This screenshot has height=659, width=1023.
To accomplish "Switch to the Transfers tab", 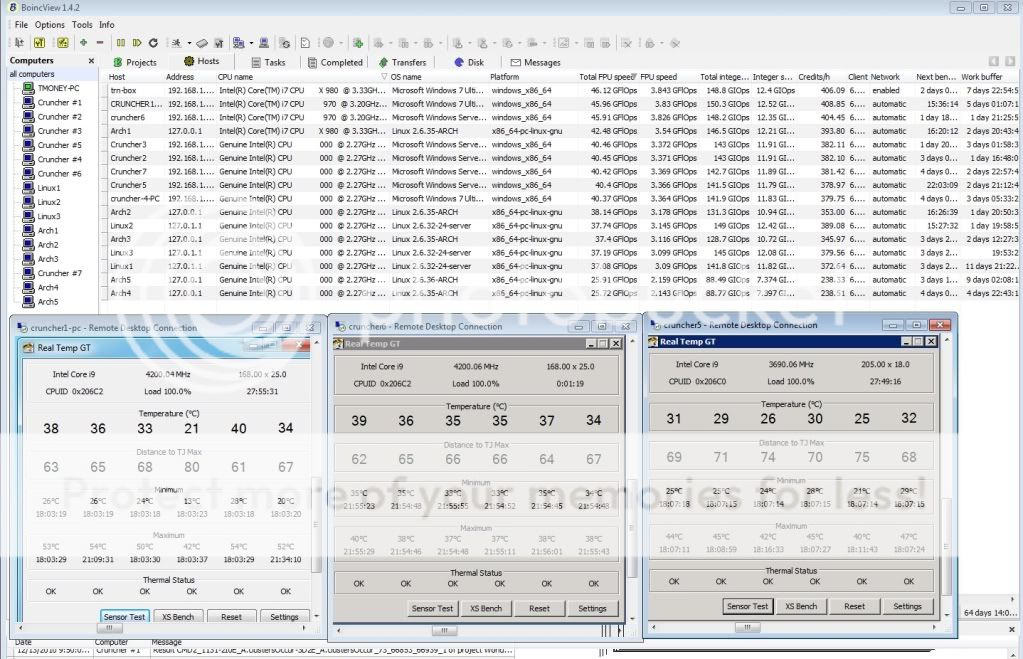I will click(403, 62).
